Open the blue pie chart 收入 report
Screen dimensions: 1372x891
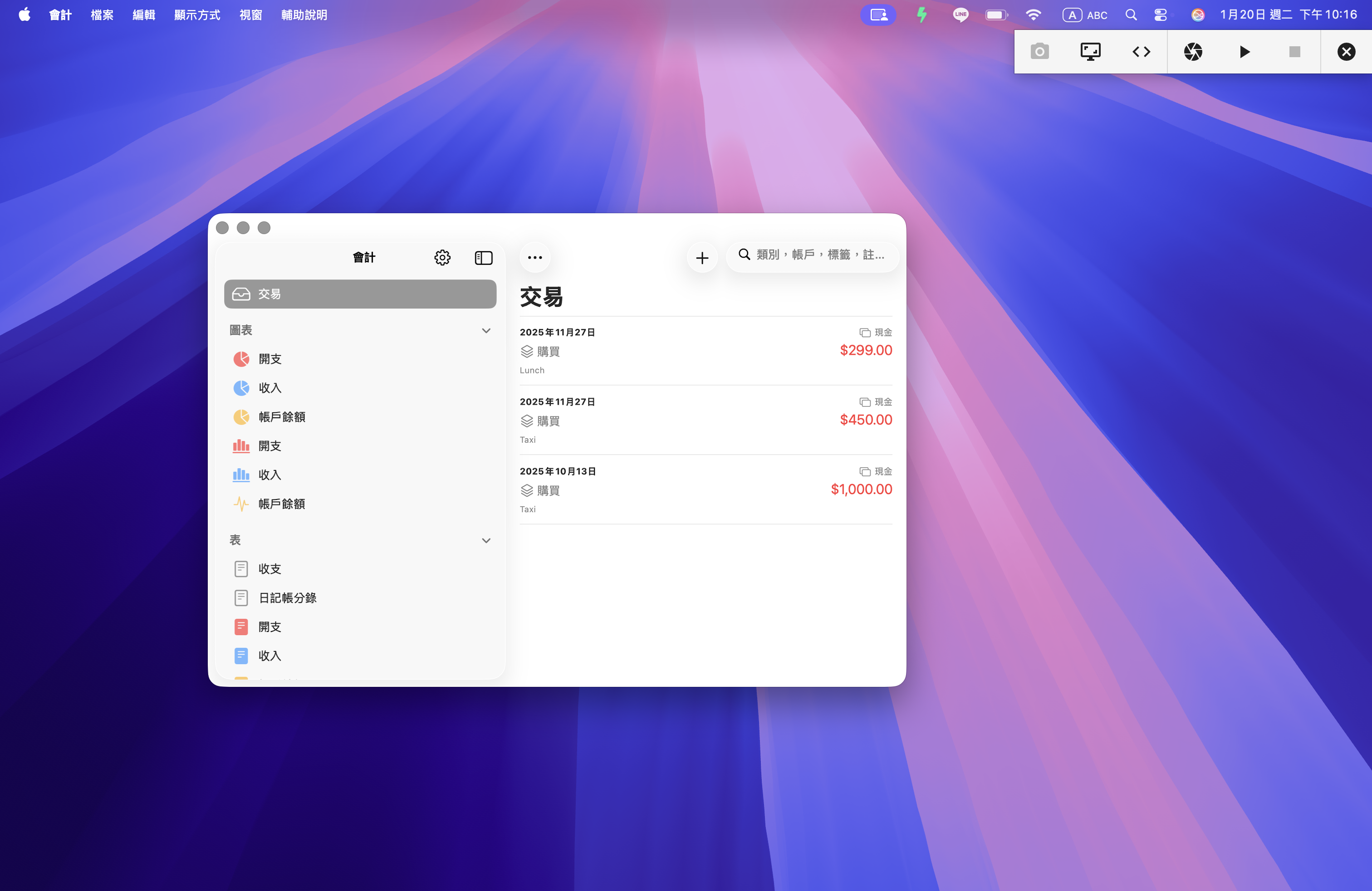click(269, 388)
